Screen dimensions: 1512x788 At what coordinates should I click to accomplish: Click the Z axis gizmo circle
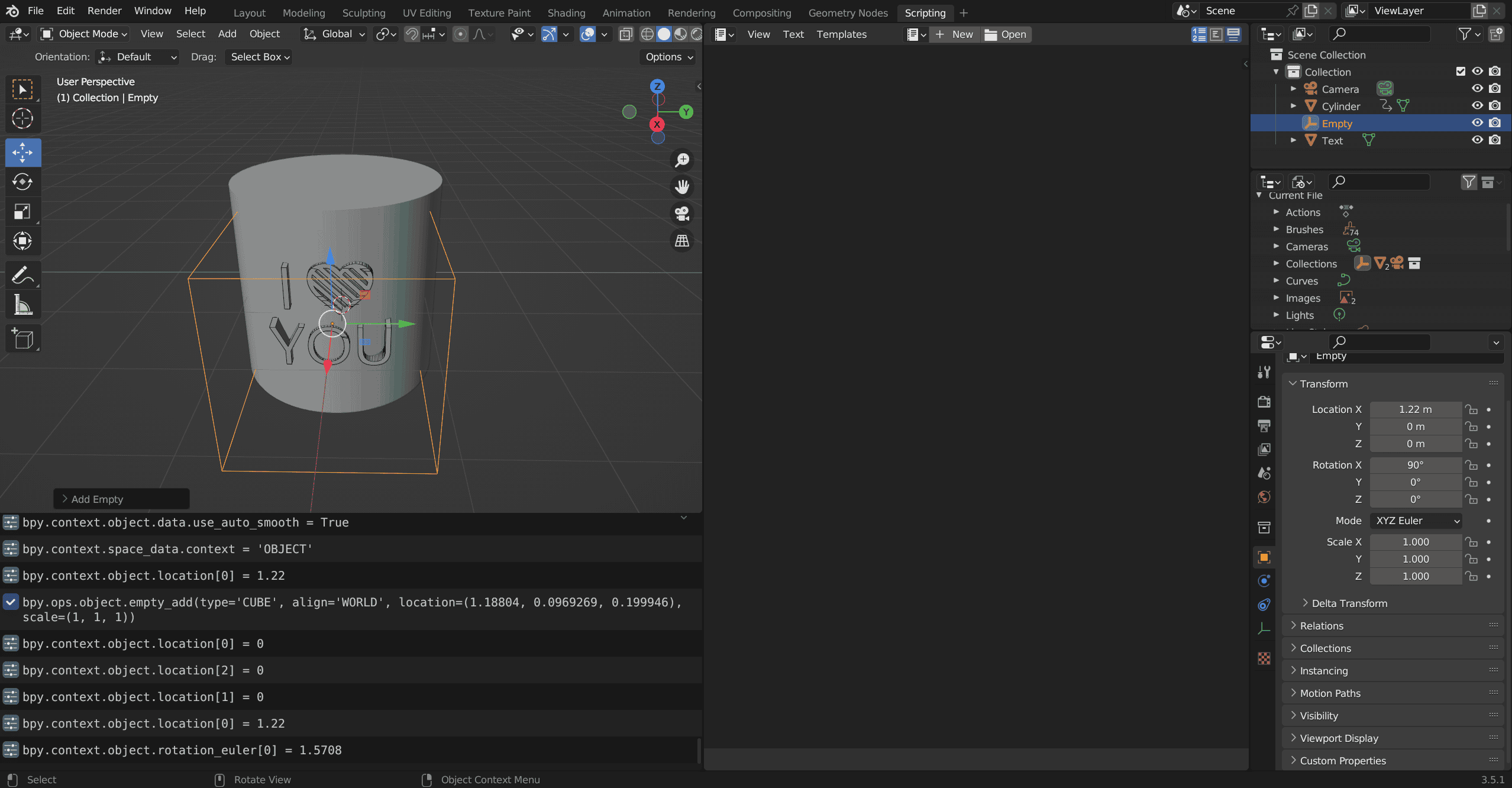(657, 86)
